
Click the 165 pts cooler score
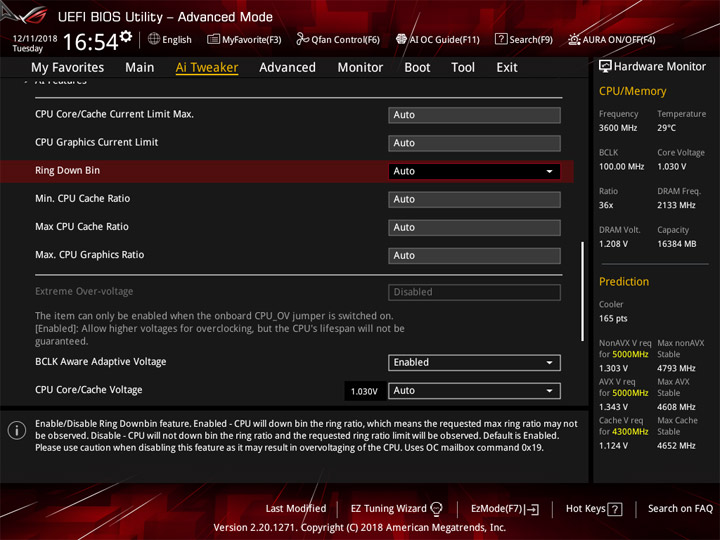coord(613,319)
